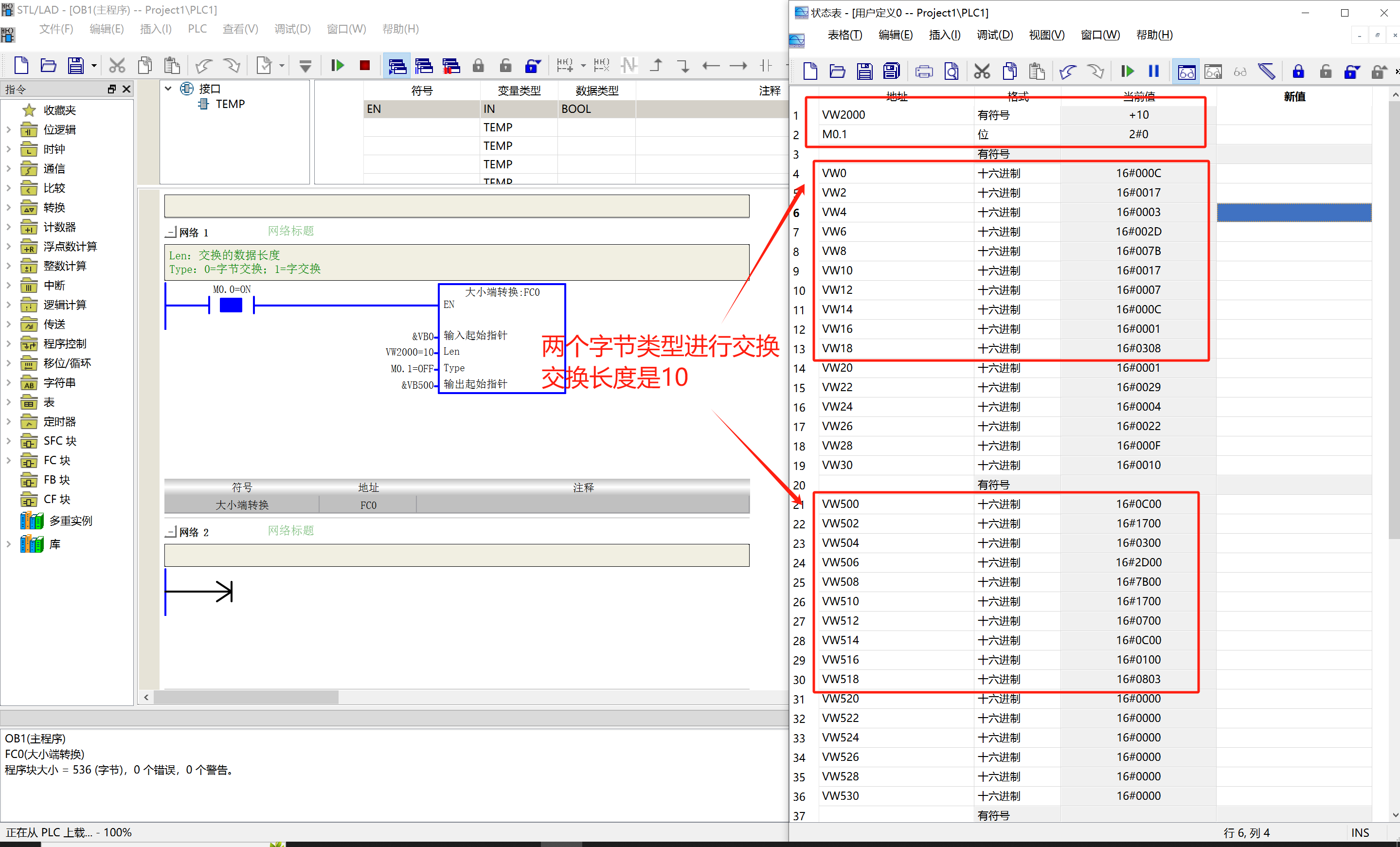Click the Undo icon in STL/LAD toolbar
This screenshot has height=847, width=1400.
click(203, 66)
